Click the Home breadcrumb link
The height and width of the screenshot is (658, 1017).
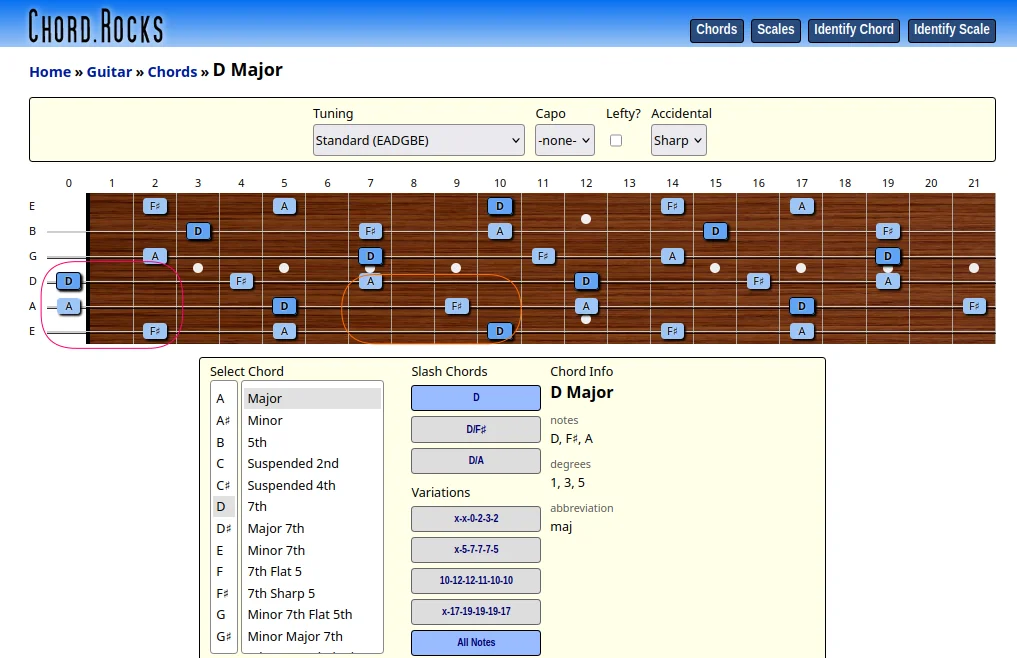point(50,72)
